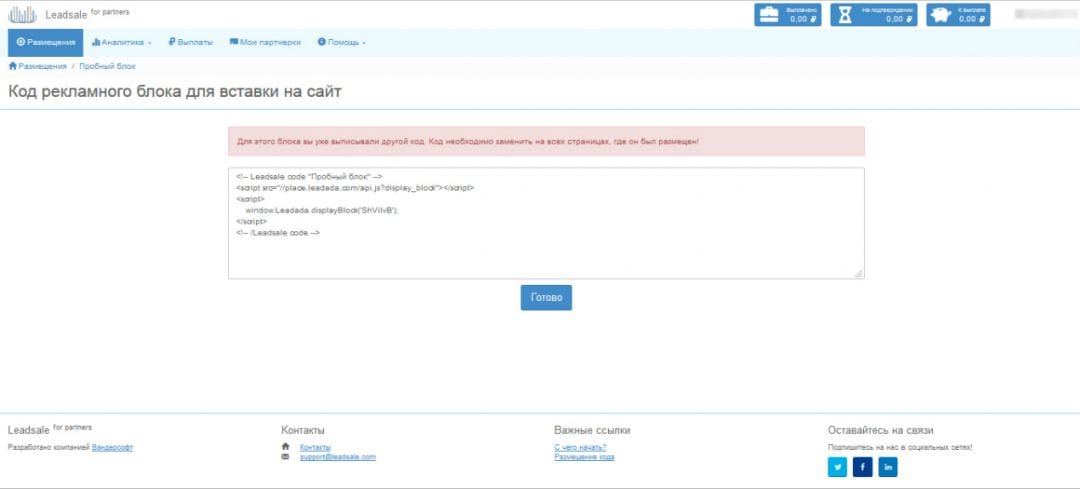Click the piggy bank icon in the К выплате badge
This screenshot has width=1080, height=489.
tap(940, 15)
